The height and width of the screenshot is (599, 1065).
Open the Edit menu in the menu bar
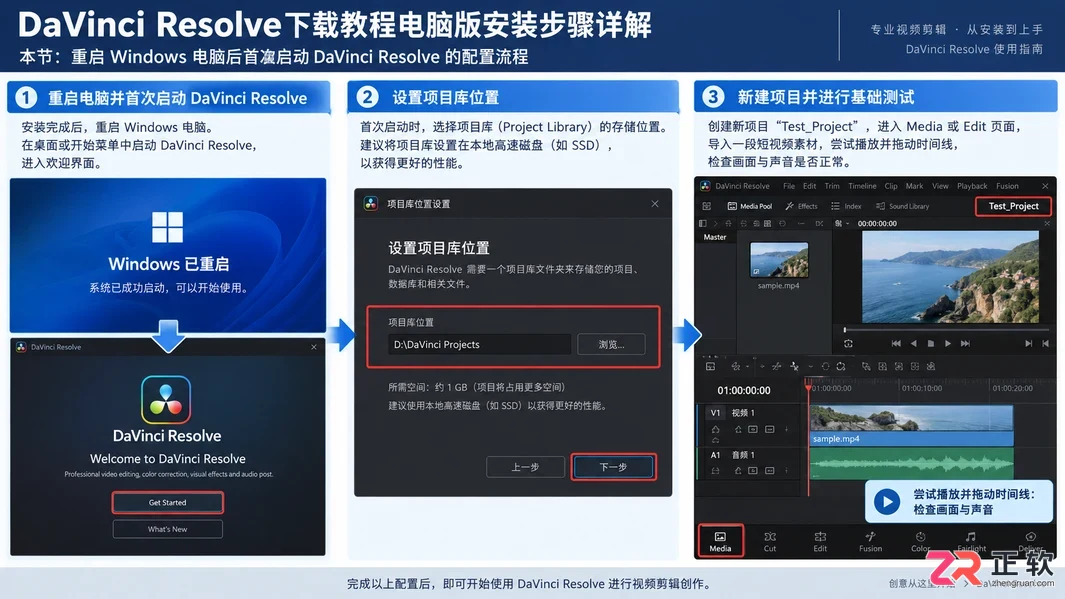[810, 186]
